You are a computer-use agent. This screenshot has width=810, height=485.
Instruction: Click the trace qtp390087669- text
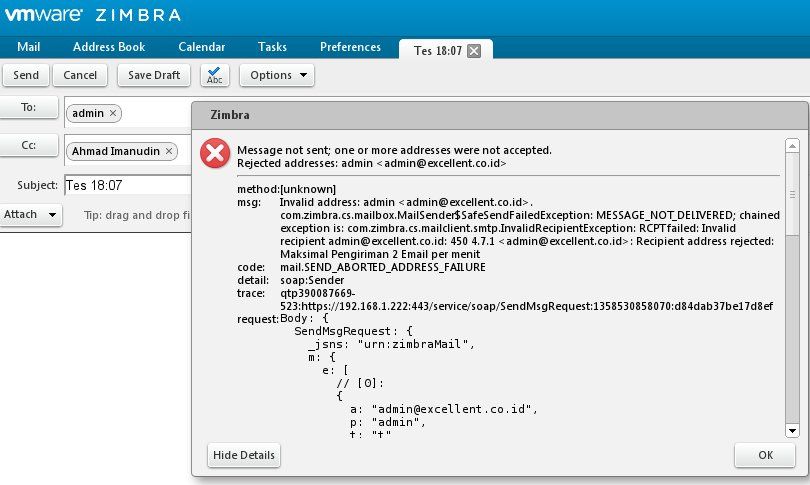(x=317, y=293)
